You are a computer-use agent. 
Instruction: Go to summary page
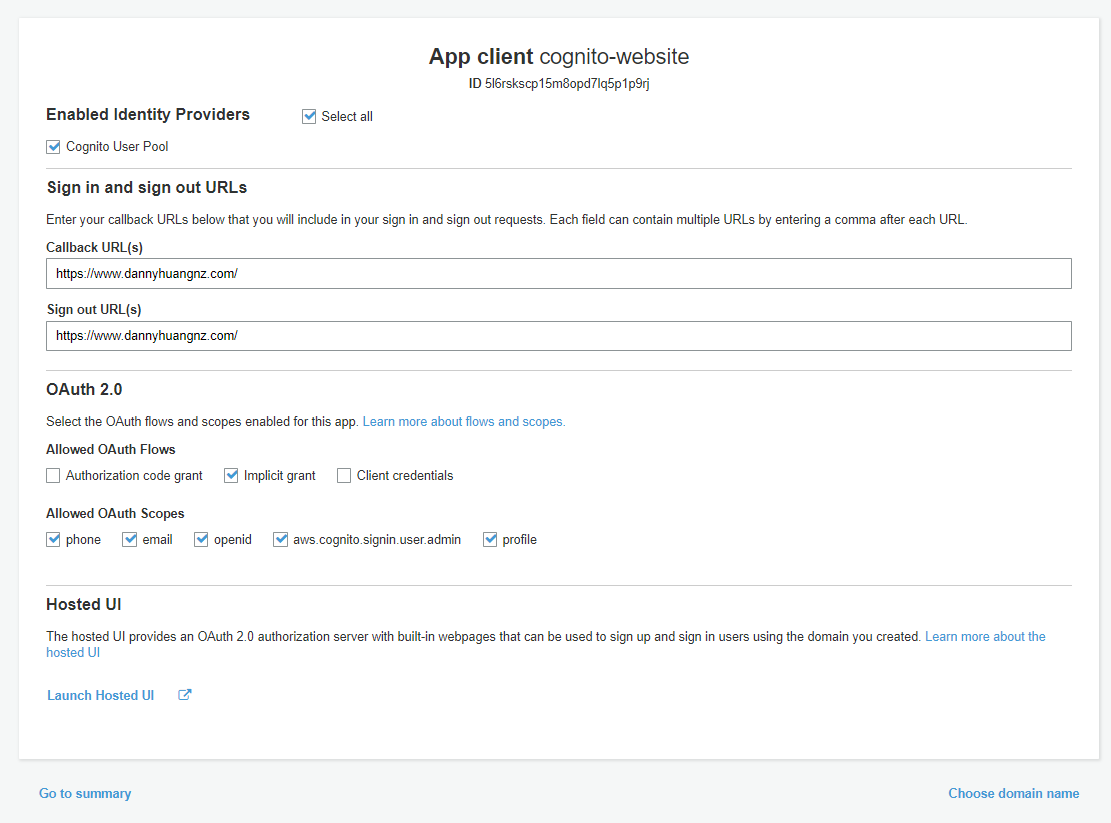click(85, 794)
